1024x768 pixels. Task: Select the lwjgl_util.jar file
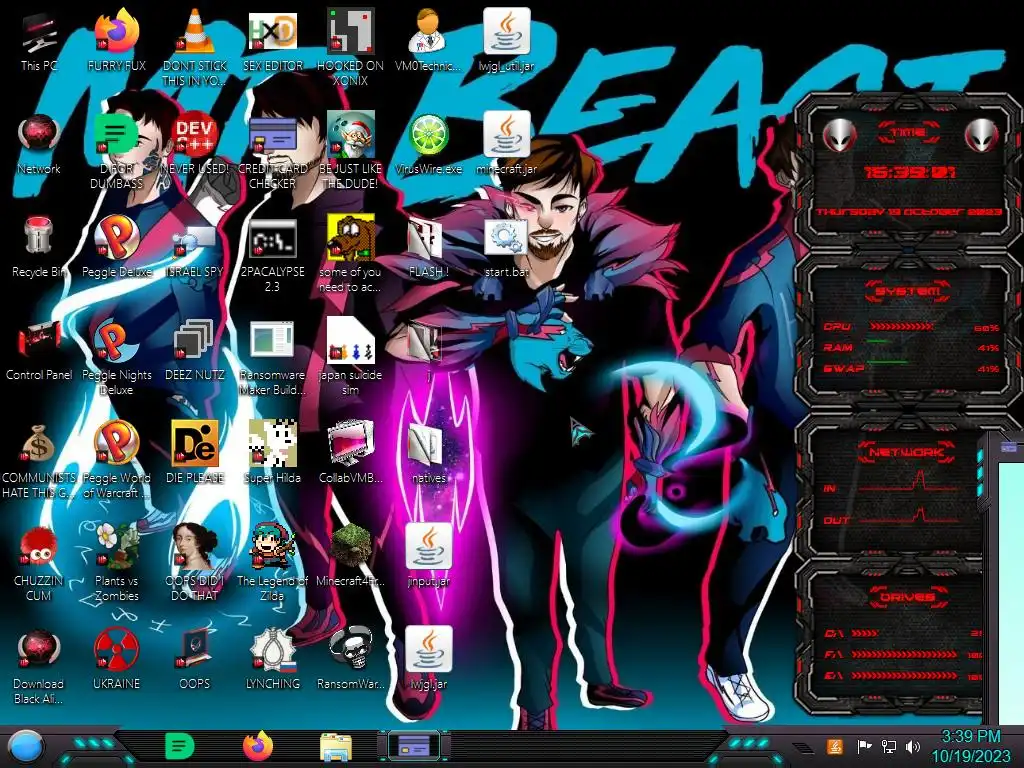coord(507,31)
